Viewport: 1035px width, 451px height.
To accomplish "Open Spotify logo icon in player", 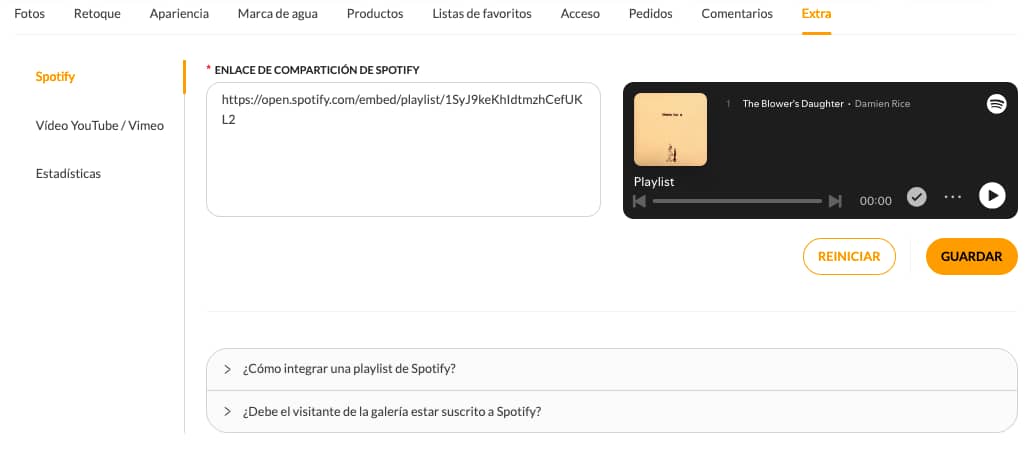I will (996, 104).
